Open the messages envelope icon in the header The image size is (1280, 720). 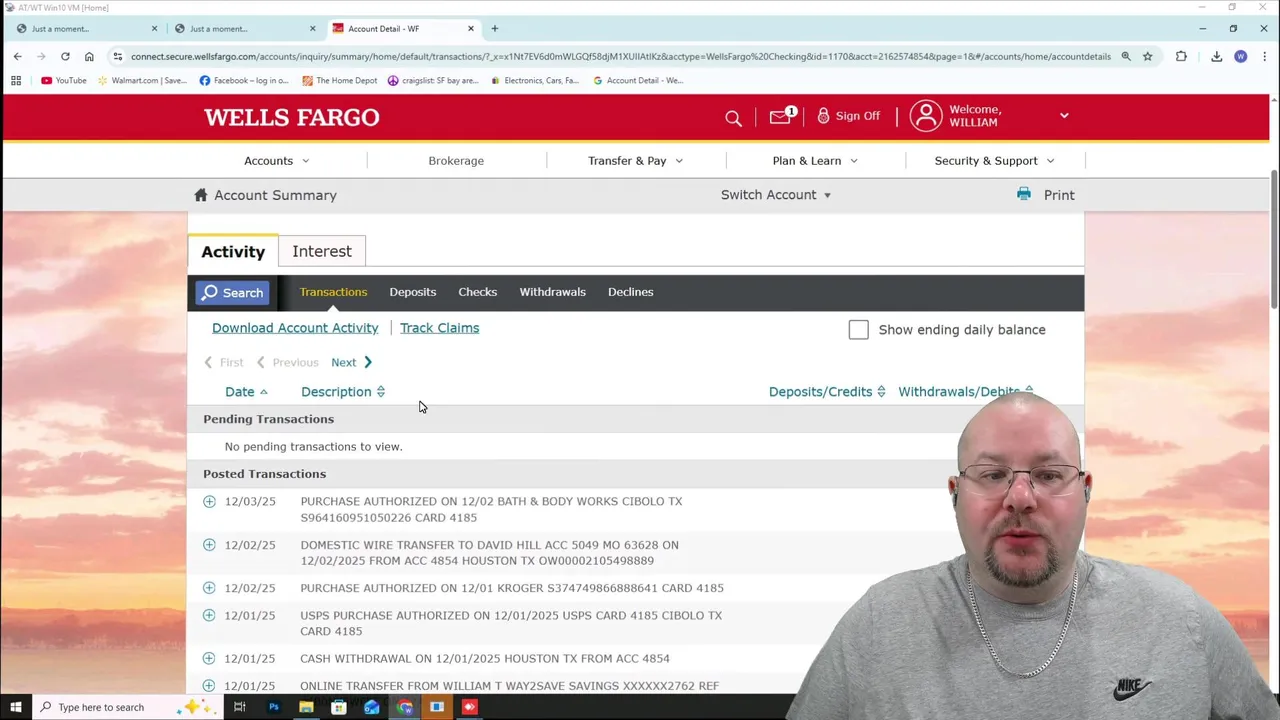[780, 117]
